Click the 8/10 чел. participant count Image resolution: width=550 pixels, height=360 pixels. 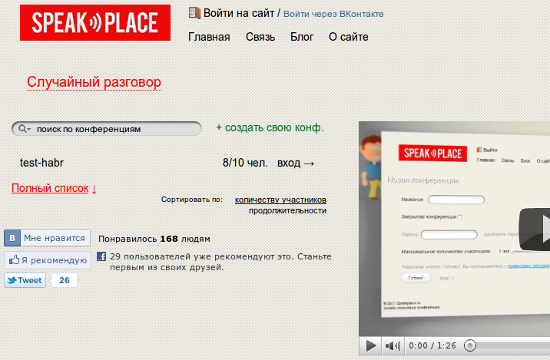point(245,163)
